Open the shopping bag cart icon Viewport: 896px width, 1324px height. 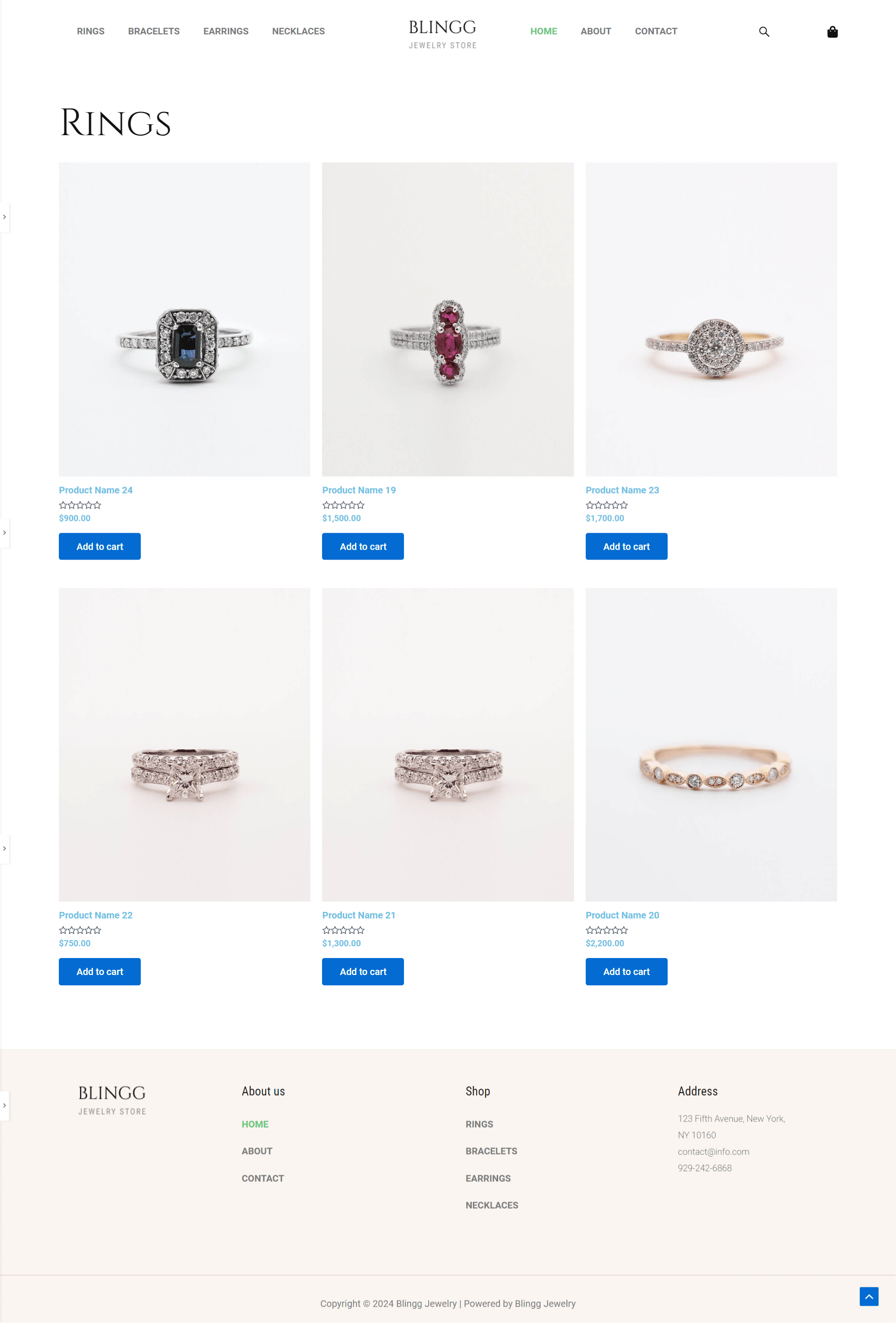click(832, 32)
